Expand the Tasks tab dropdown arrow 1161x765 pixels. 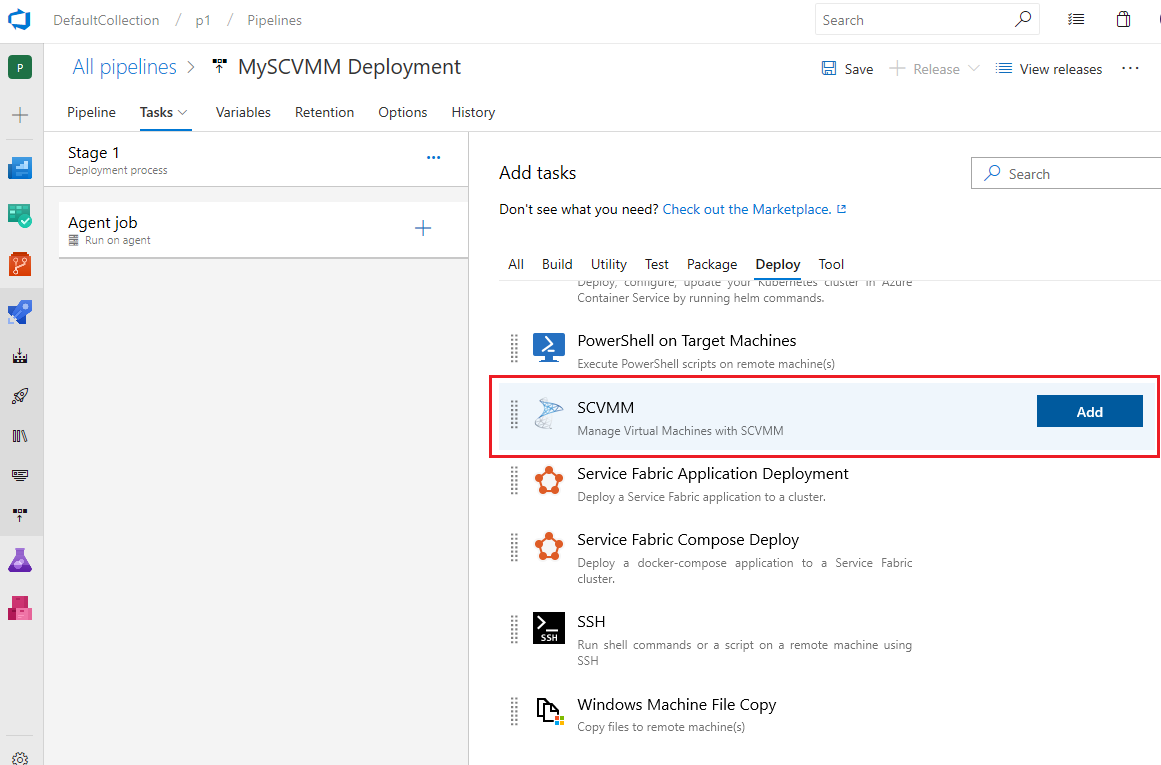click(x=183, y=113)
